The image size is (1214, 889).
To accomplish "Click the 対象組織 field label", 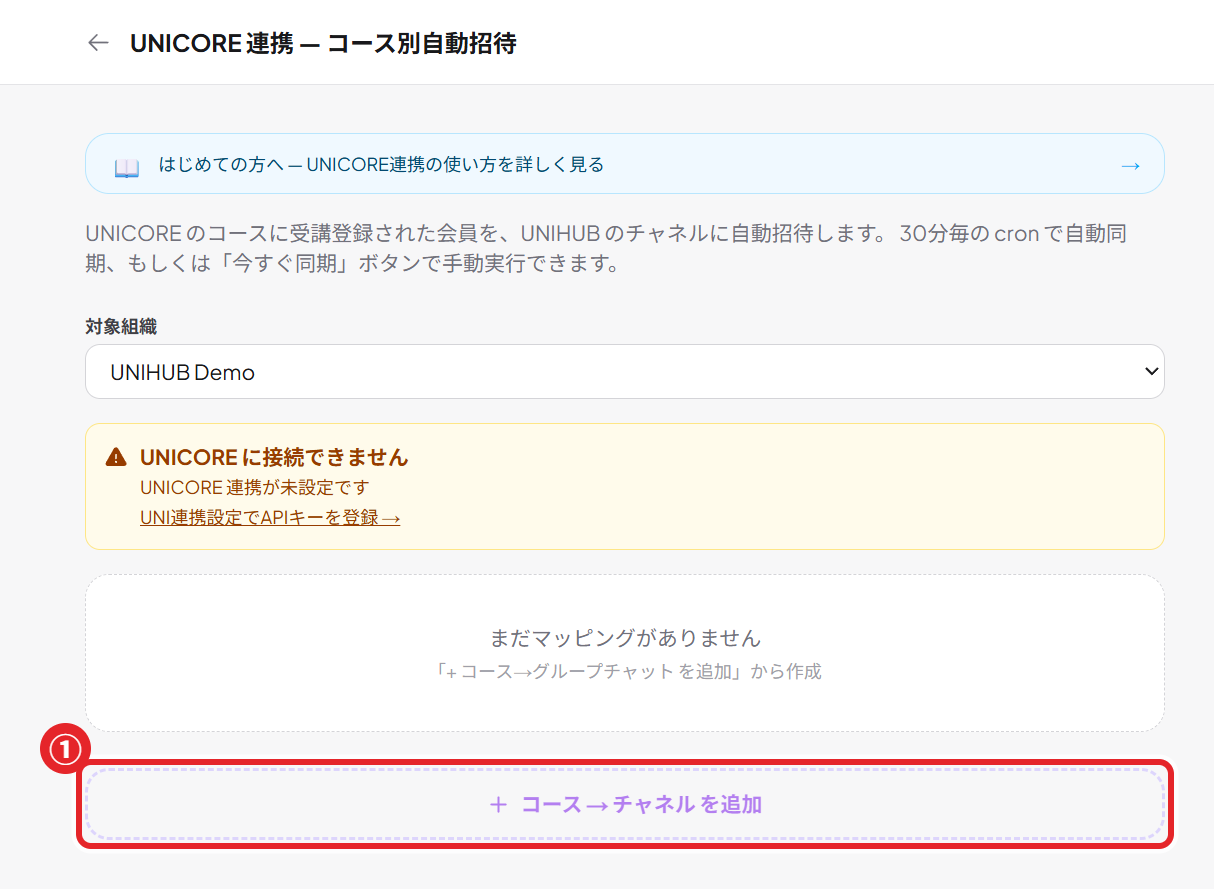I will tap(121, 326).
